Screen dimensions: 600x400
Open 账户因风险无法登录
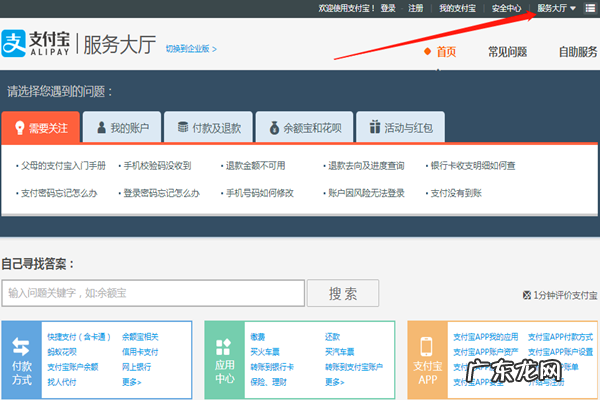click(366, 193)
